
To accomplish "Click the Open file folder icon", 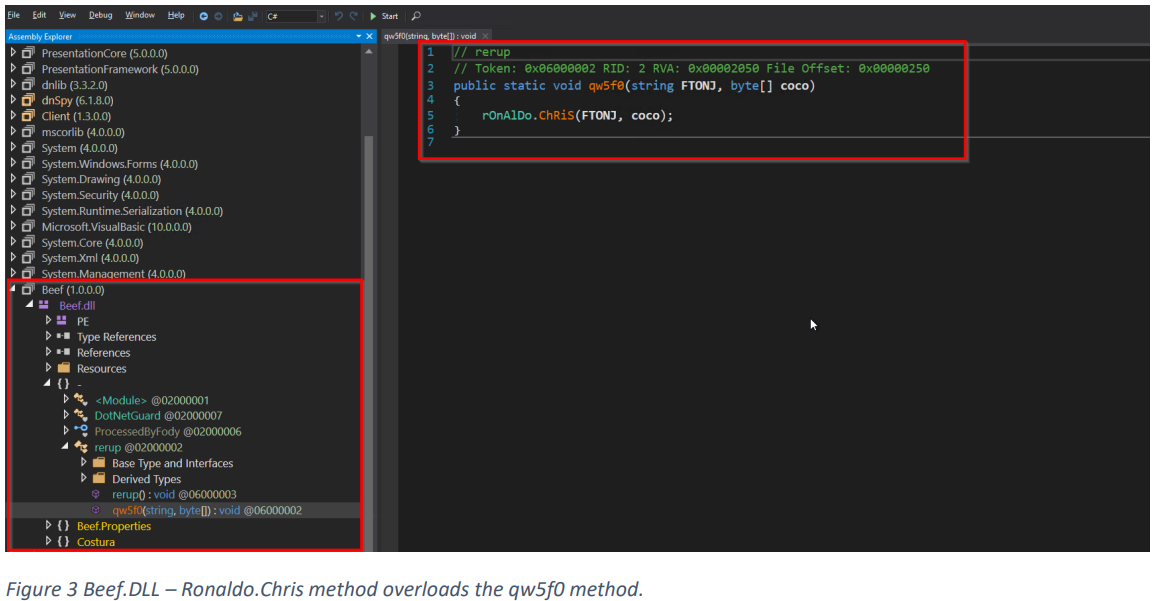I will tap(237, 16).
